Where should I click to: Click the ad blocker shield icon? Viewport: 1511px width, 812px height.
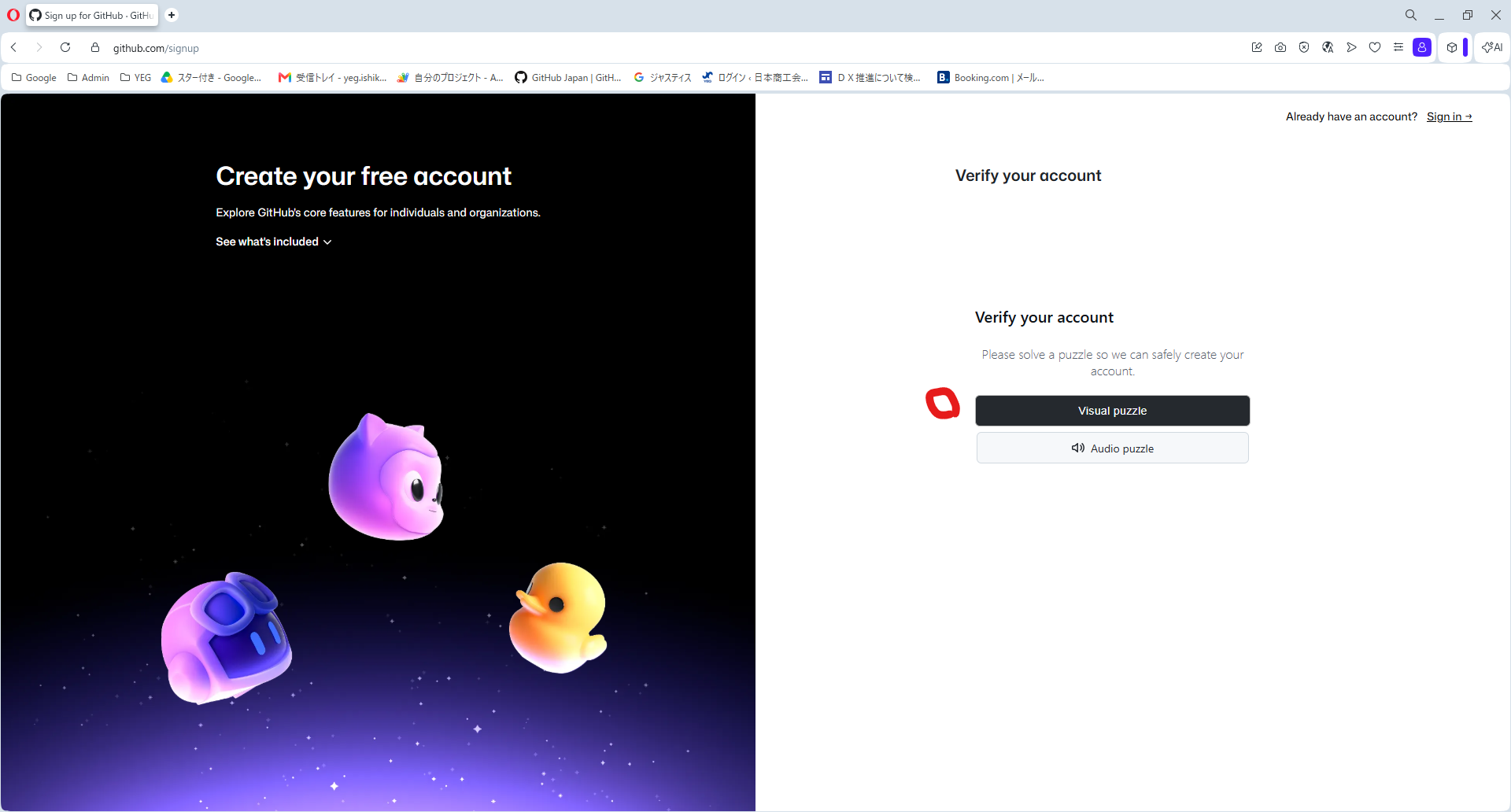click(1304, 48)
